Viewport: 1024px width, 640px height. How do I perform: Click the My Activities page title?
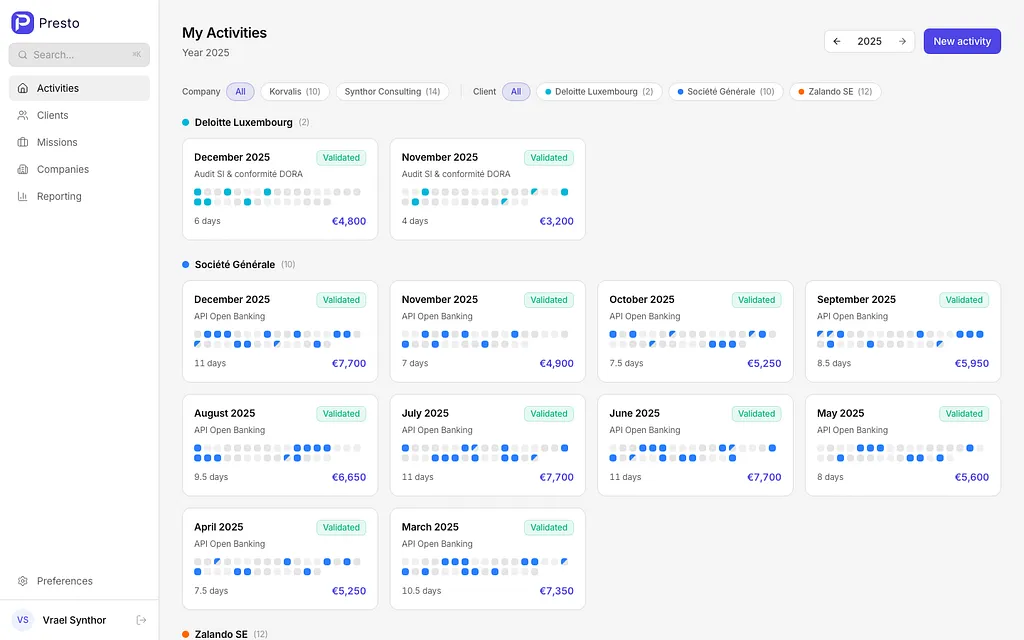click(x=224, y=33)
